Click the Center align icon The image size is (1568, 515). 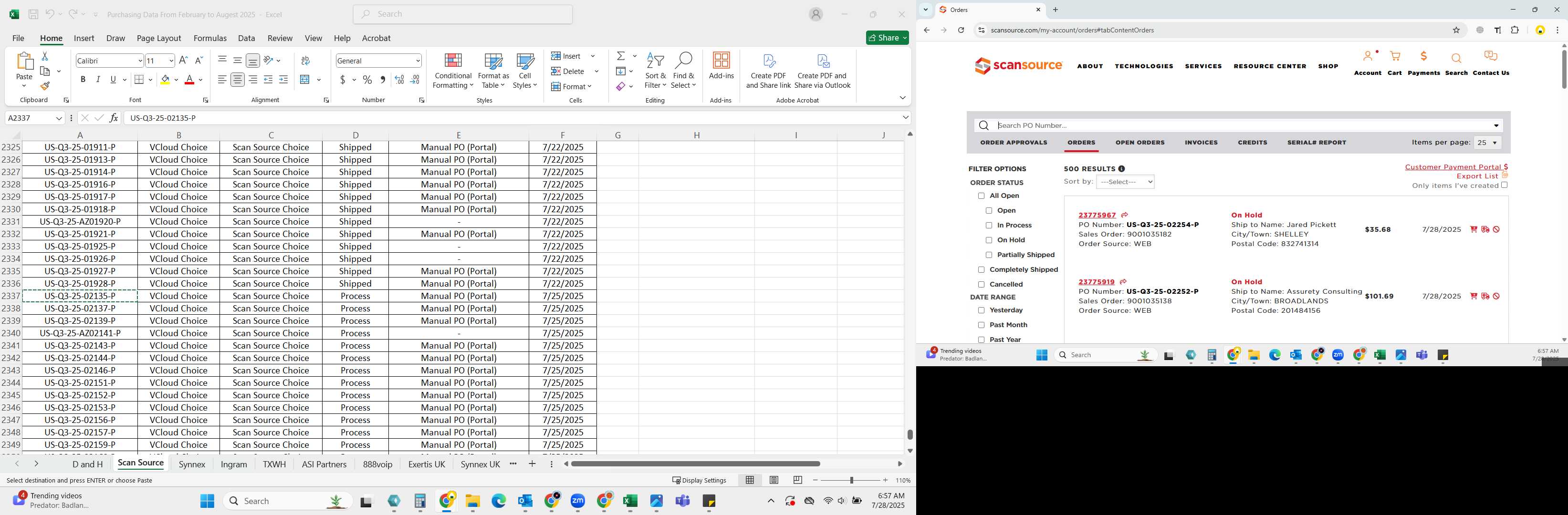click(x=237, y=80)
